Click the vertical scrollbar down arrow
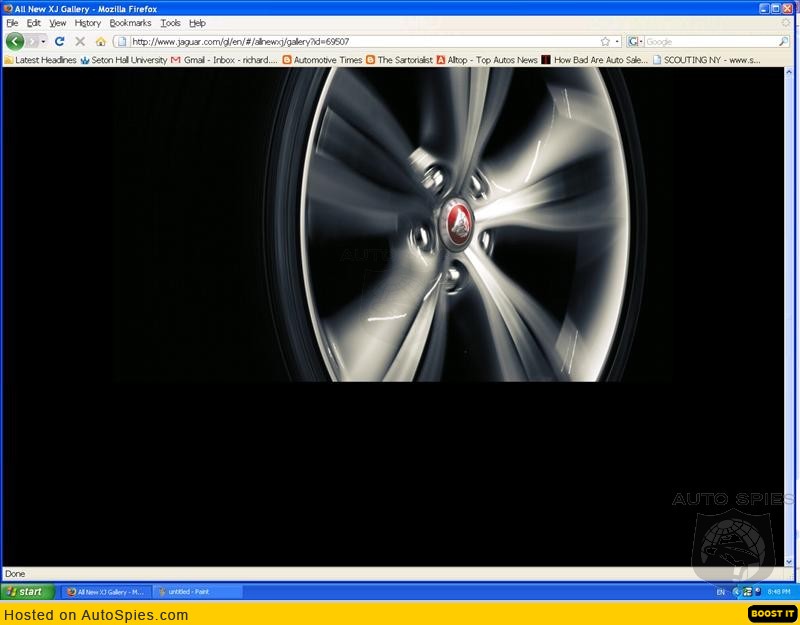 tap(789, 561)
